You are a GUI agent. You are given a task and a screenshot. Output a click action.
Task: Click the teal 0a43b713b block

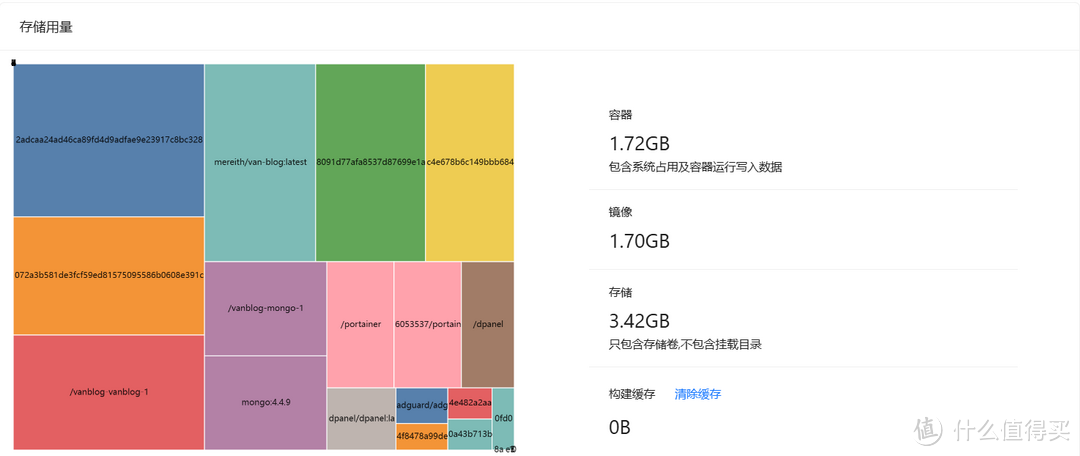coord(470,435)
